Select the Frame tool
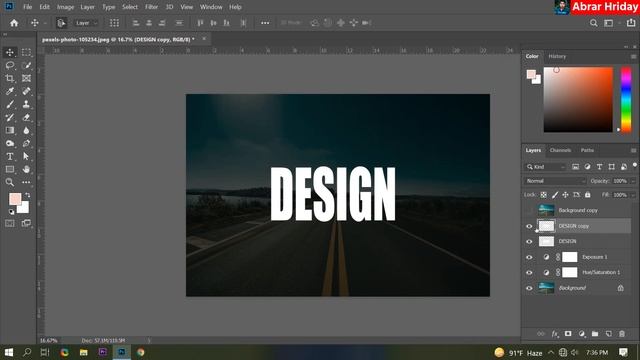The height and width of the screenshot is (360, 640). tap(26, 78)
